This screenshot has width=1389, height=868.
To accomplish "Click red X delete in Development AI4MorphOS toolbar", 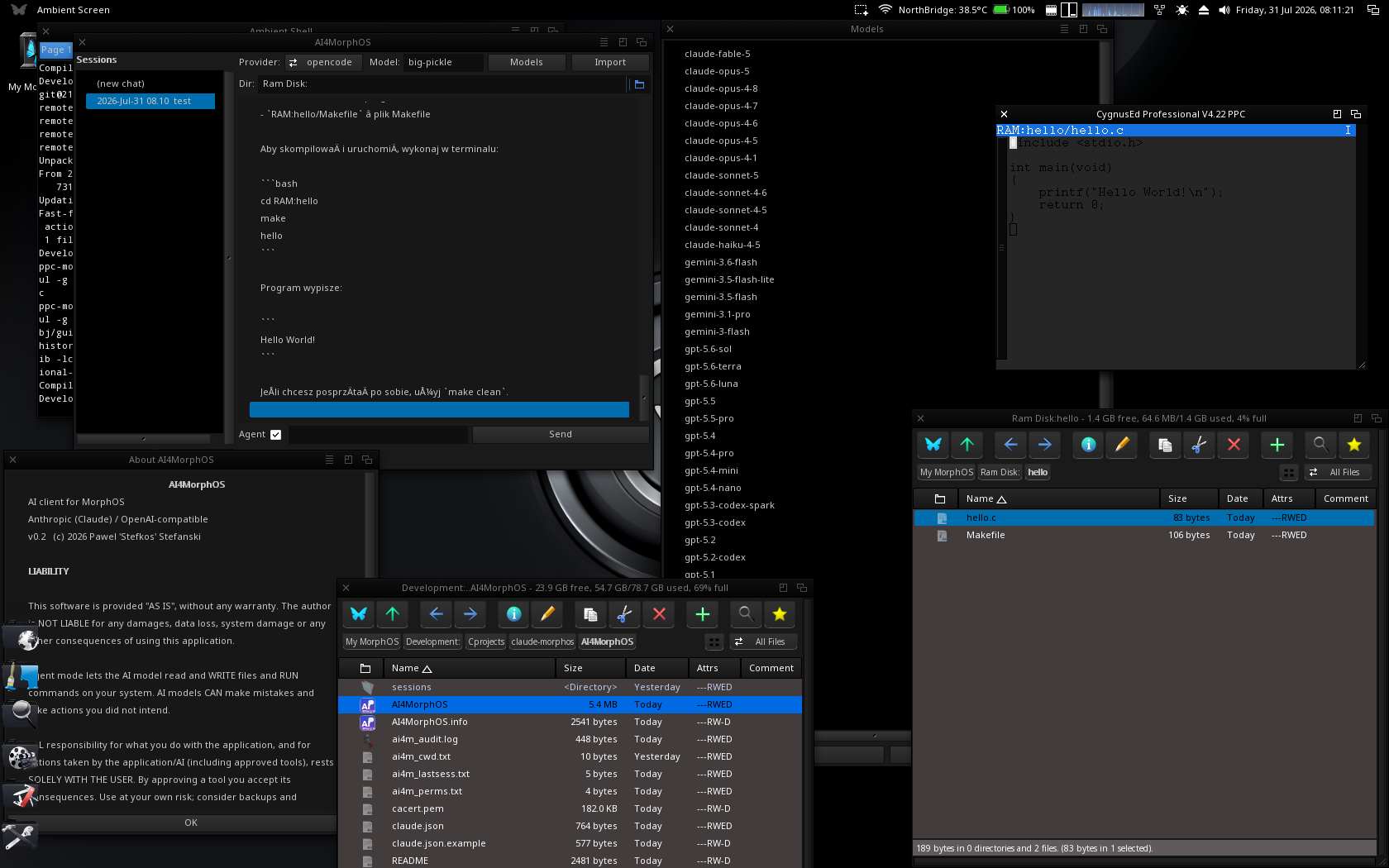I will pos(659,614).
